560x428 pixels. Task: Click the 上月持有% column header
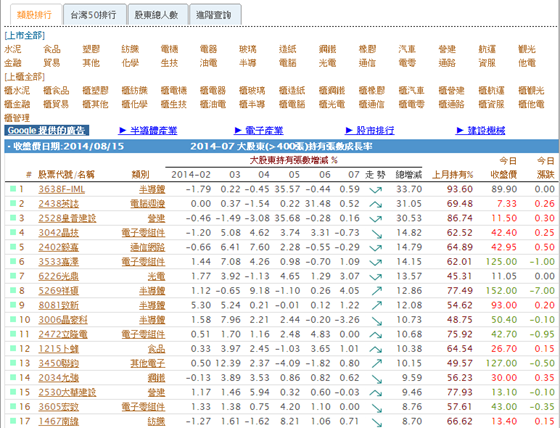coord(452,175)
